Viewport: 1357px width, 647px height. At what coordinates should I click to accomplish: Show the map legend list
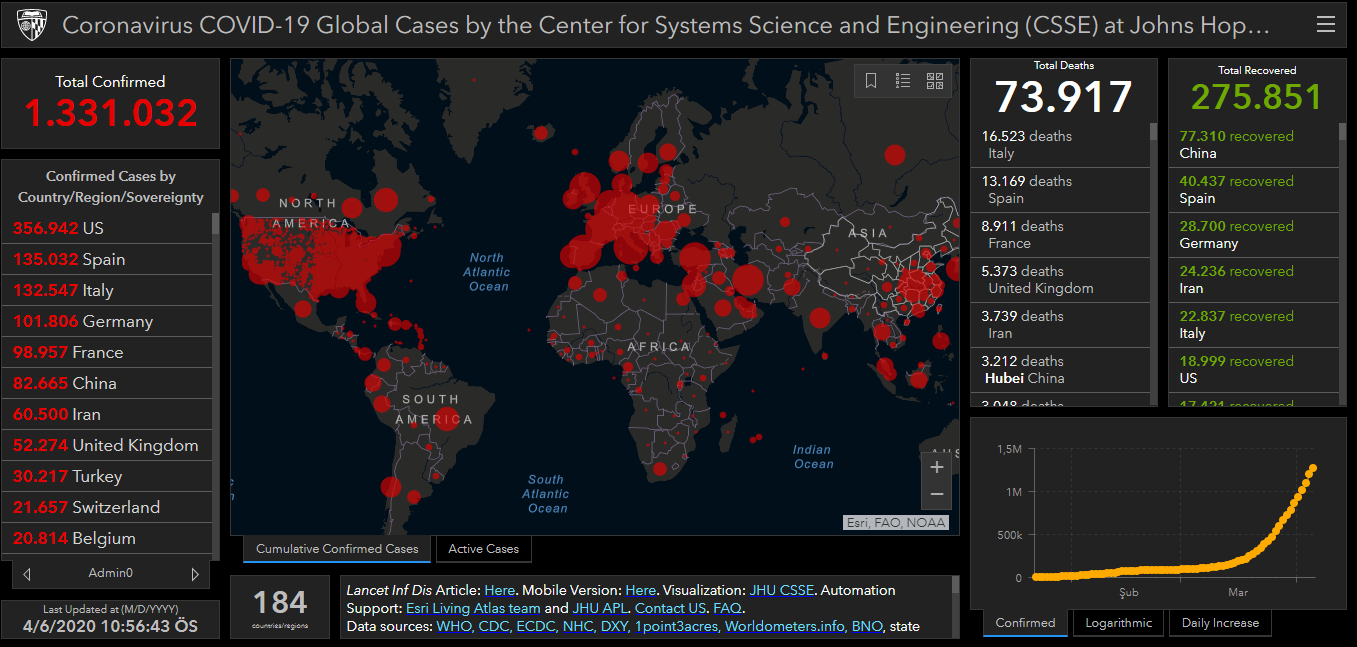(x=903, y=81)
